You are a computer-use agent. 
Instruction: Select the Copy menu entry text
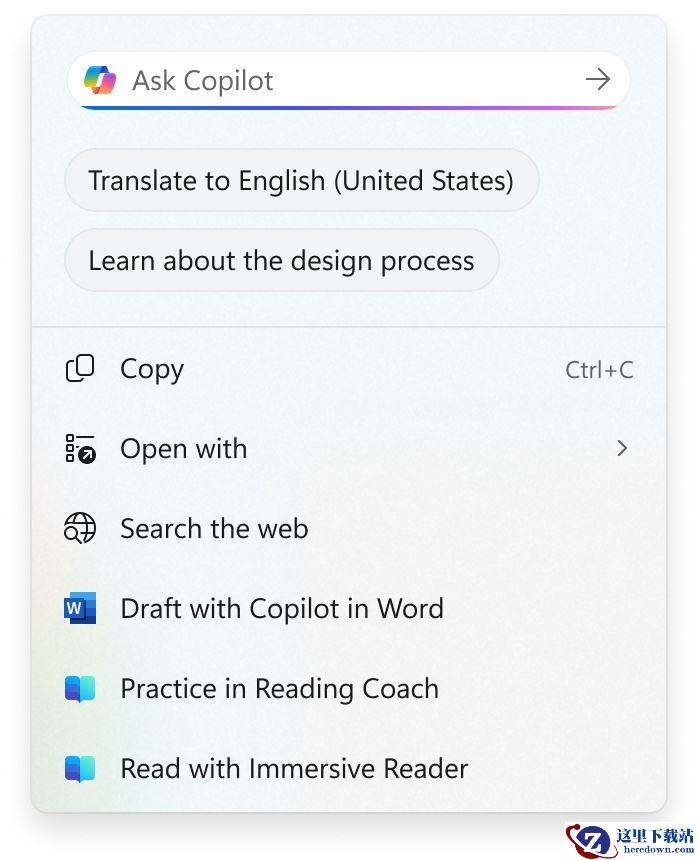152,369
